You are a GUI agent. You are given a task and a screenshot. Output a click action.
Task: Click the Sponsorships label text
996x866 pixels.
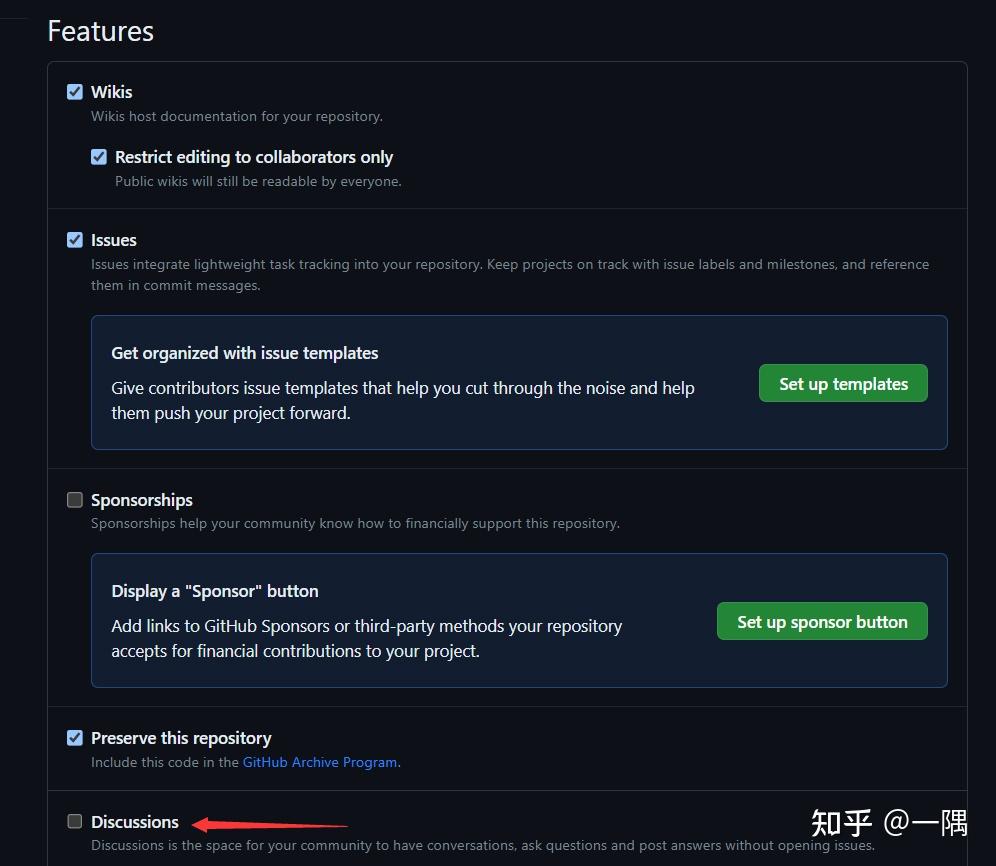[142, 500]
